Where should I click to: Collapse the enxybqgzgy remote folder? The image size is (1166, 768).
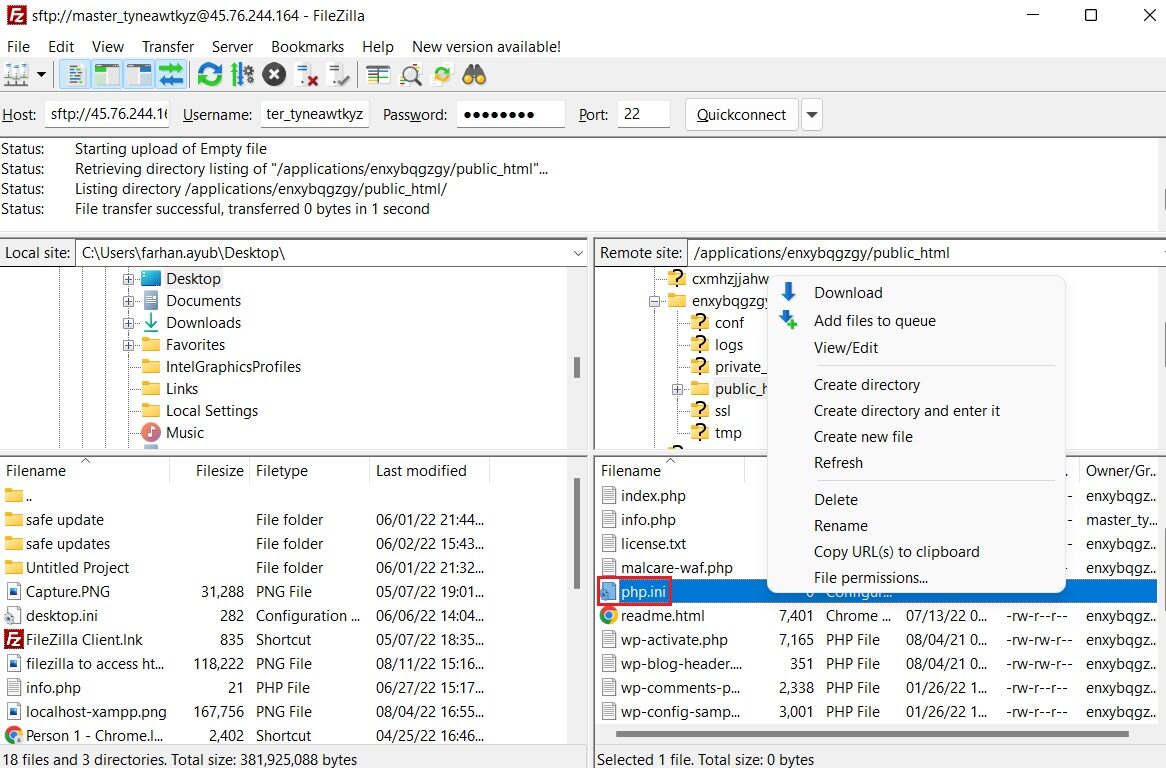coord(654,301)
